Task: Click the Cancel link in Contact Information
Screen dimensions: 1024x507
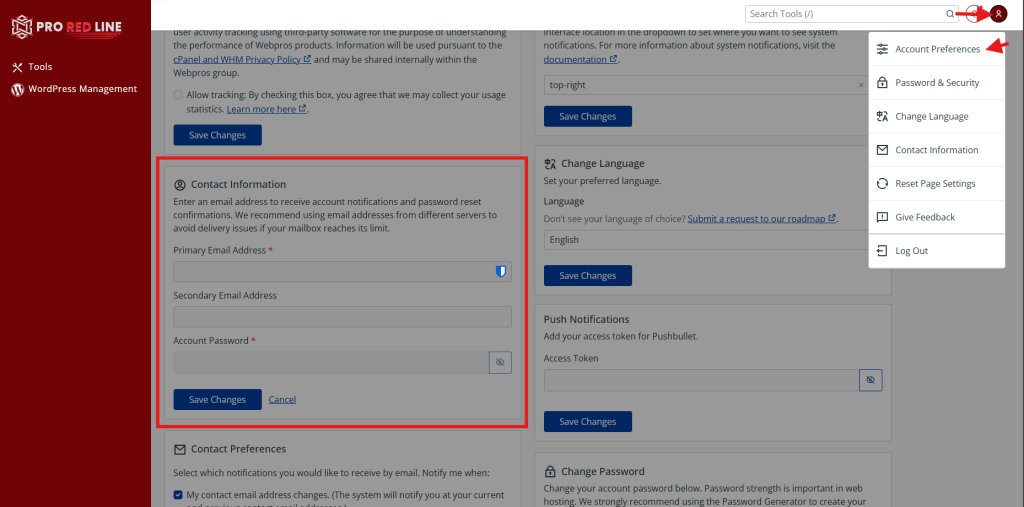Action: point(282,400)
